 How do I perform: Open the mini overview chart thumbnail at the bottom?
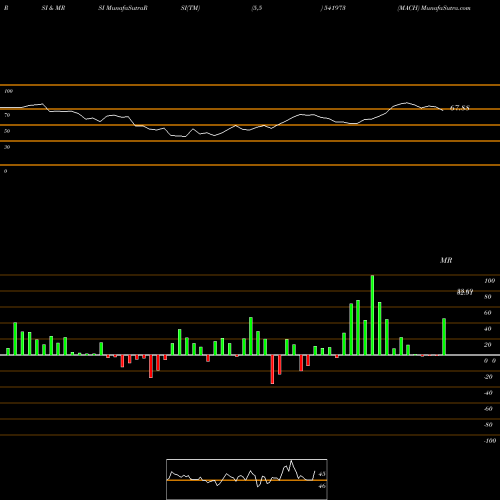pyautogui.click(x=247, y=479)
